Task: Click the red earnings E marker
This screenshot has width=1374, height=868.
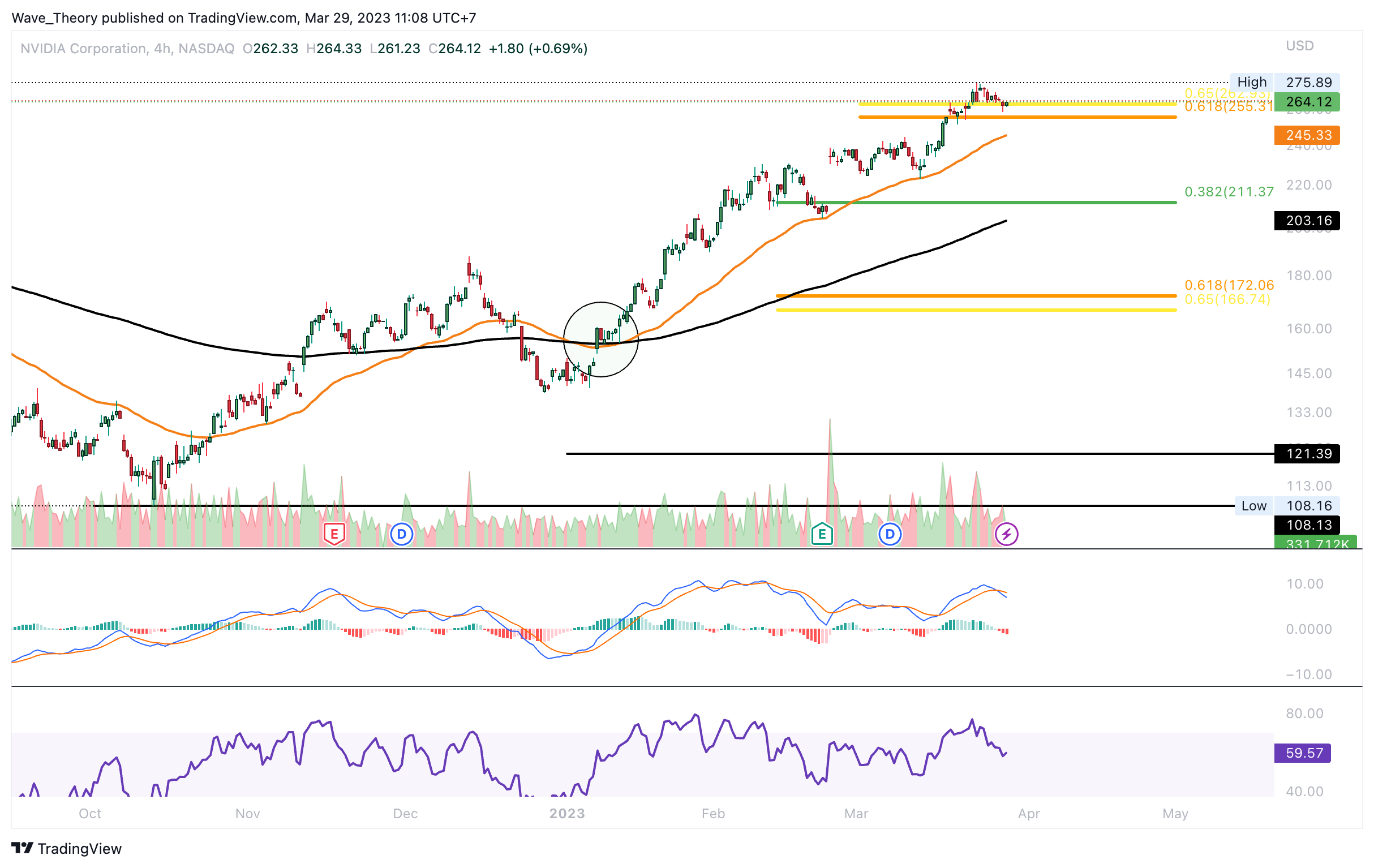Action: coord(334,534)
